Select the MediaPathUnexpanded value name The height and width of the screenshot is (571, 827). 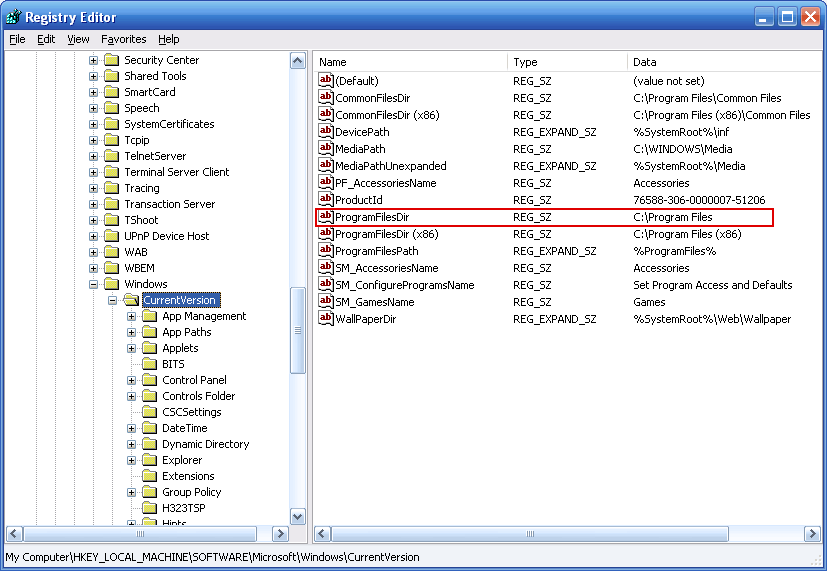click(391, 166)
